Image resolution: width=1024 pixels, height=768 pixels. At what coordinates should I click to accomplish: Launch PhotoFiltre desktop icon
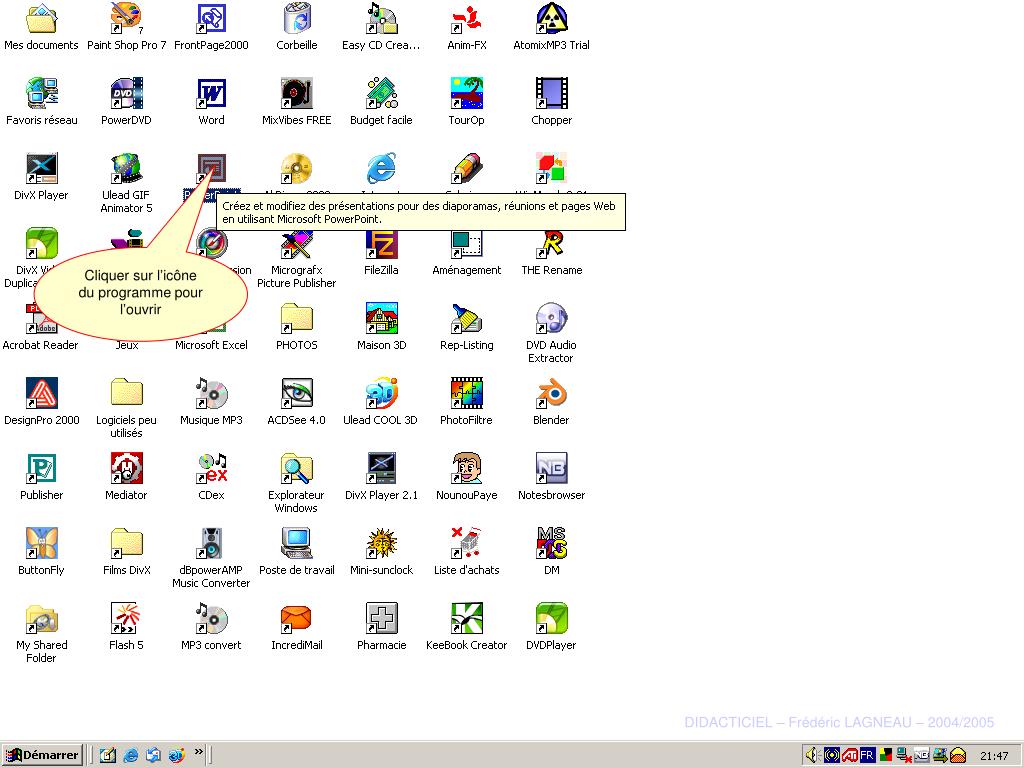[467, 393]
